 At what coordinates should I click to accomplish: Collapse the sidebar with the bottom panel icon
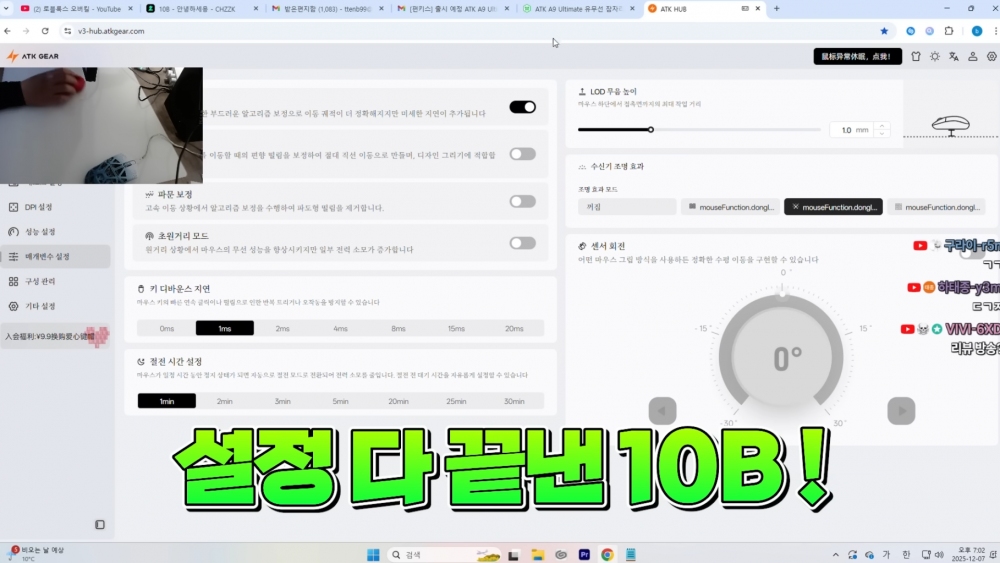click(100, 524)
